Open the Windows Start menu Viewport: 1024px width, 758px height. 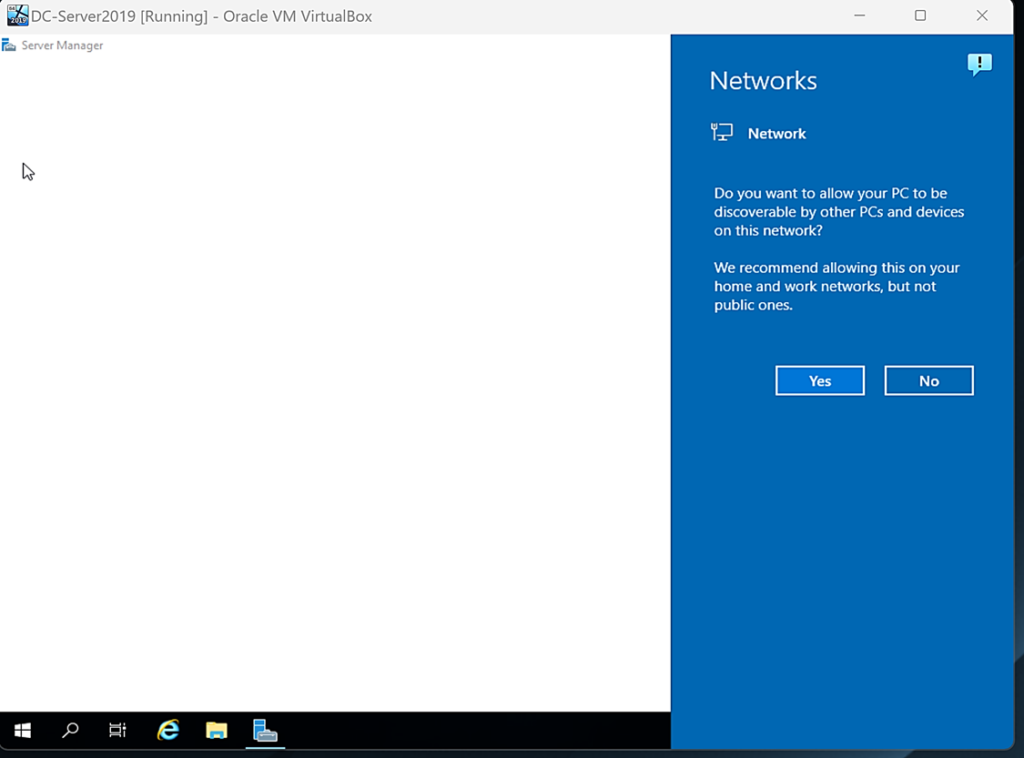(22, 730)
